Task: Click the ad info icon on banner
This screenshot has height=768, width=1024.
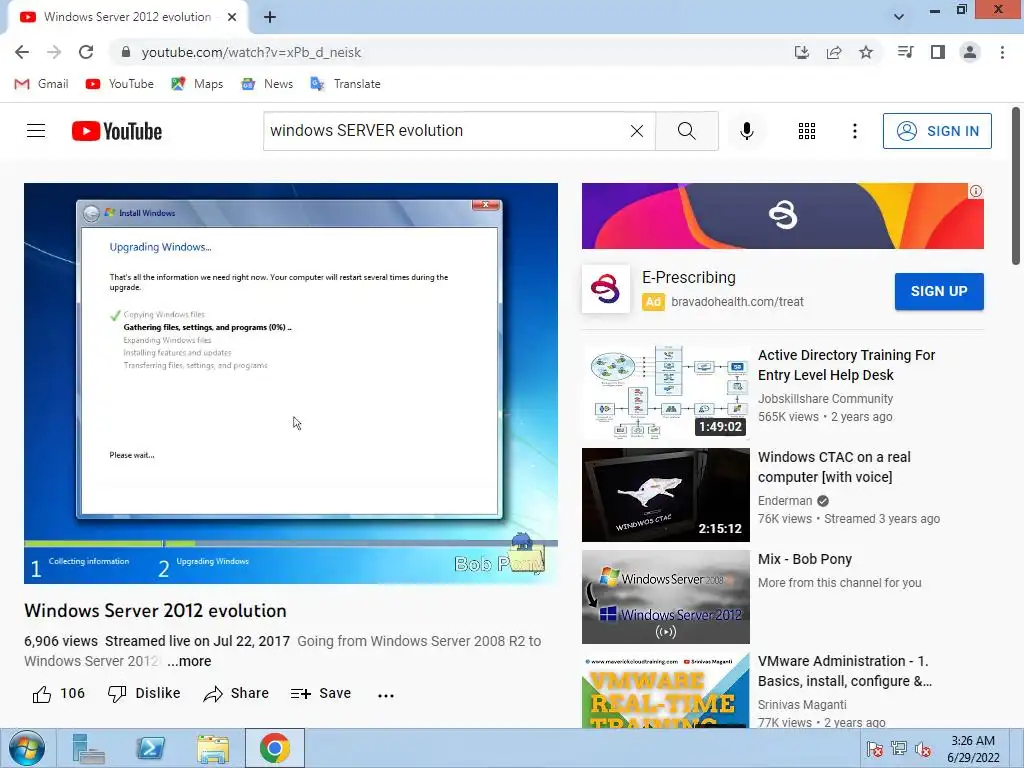Action: click(976, 191)
